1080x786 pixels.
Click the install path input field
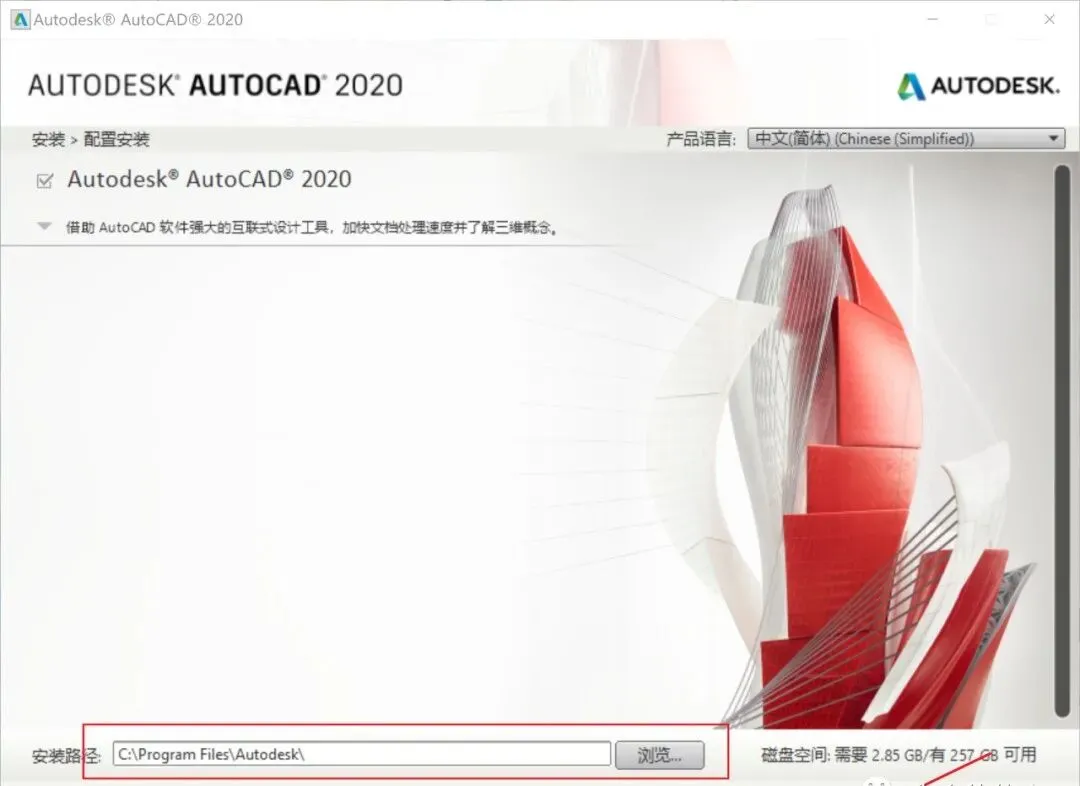362,754
